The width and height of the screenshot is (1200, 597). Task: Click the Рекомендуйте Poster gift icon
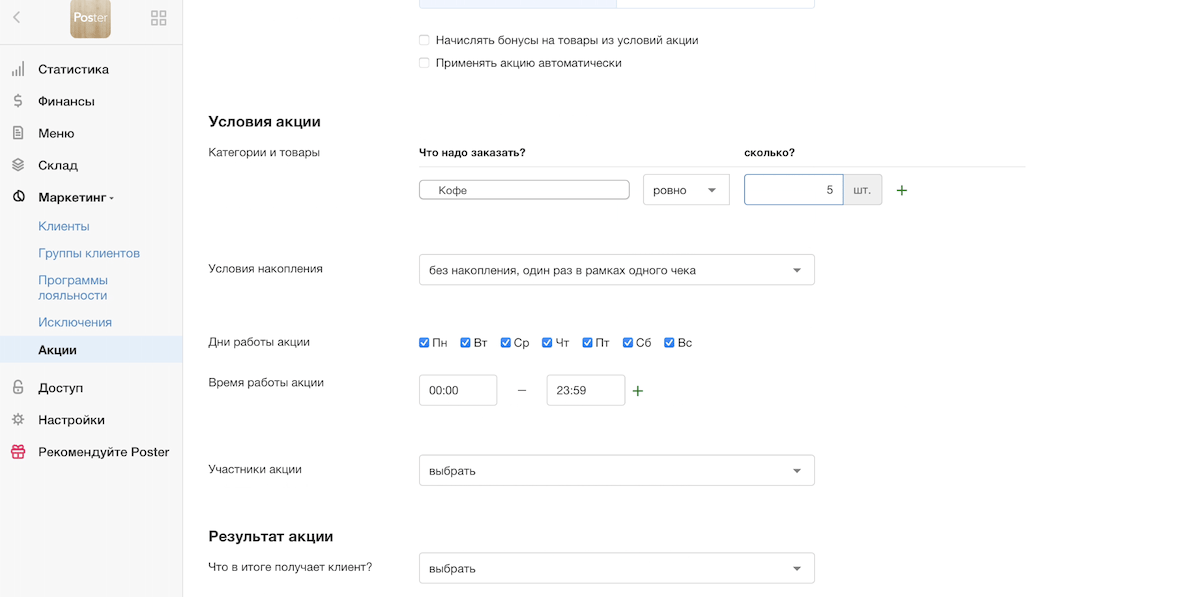(18, 452)
